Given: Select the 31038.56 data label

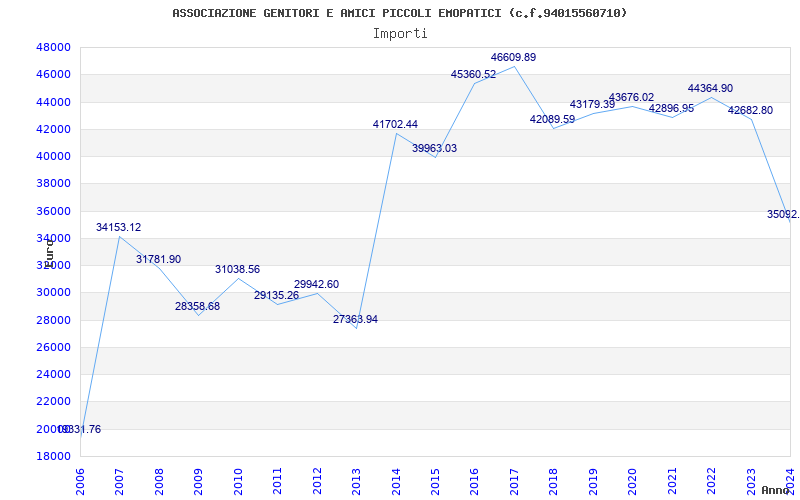Looking at the screenshot, I should click(x=237, y=269).
